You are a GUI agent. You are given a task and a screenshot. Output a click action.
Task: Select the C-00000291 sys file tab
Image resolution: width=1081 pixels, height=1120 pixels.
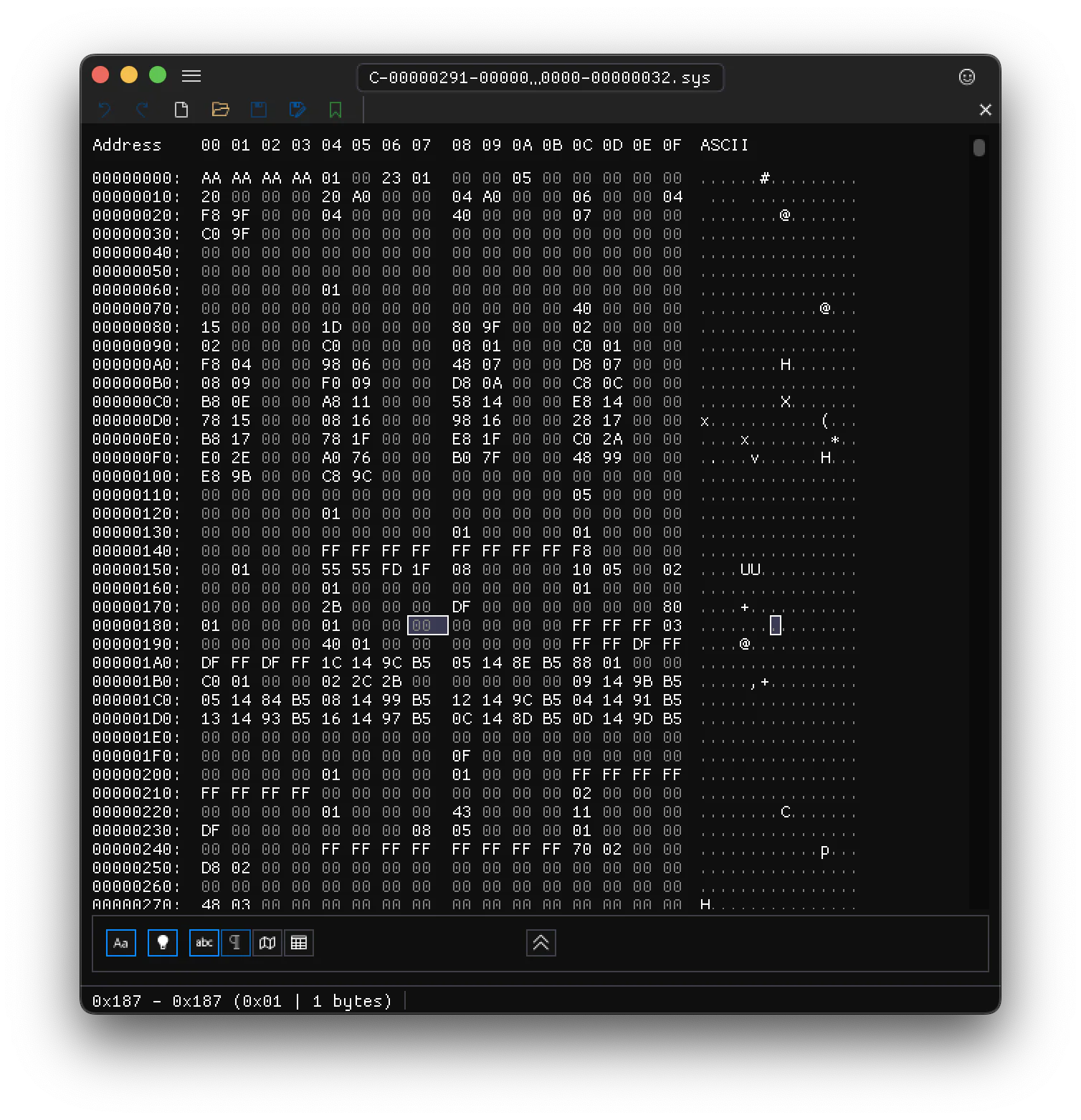(x=540, y=77)
